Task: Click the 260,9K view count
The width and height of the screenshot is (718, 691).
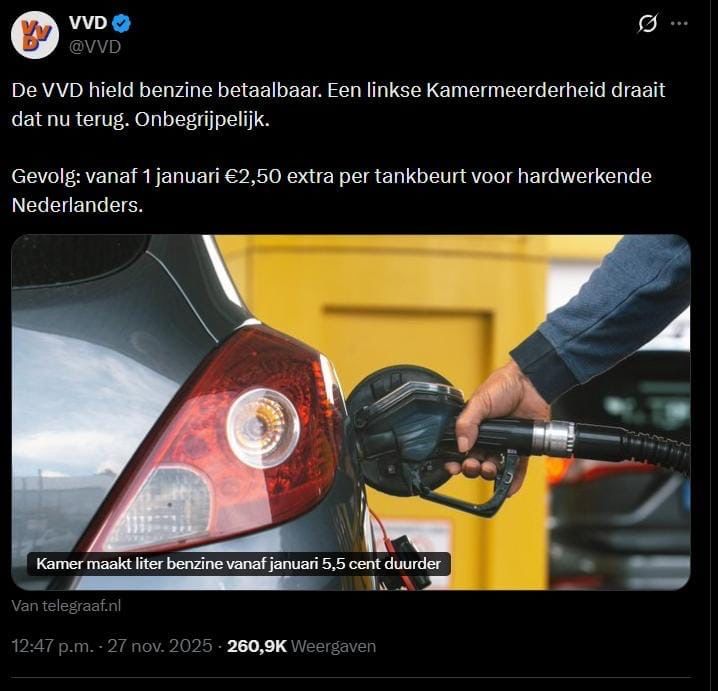Action: [x=257, y=646]
